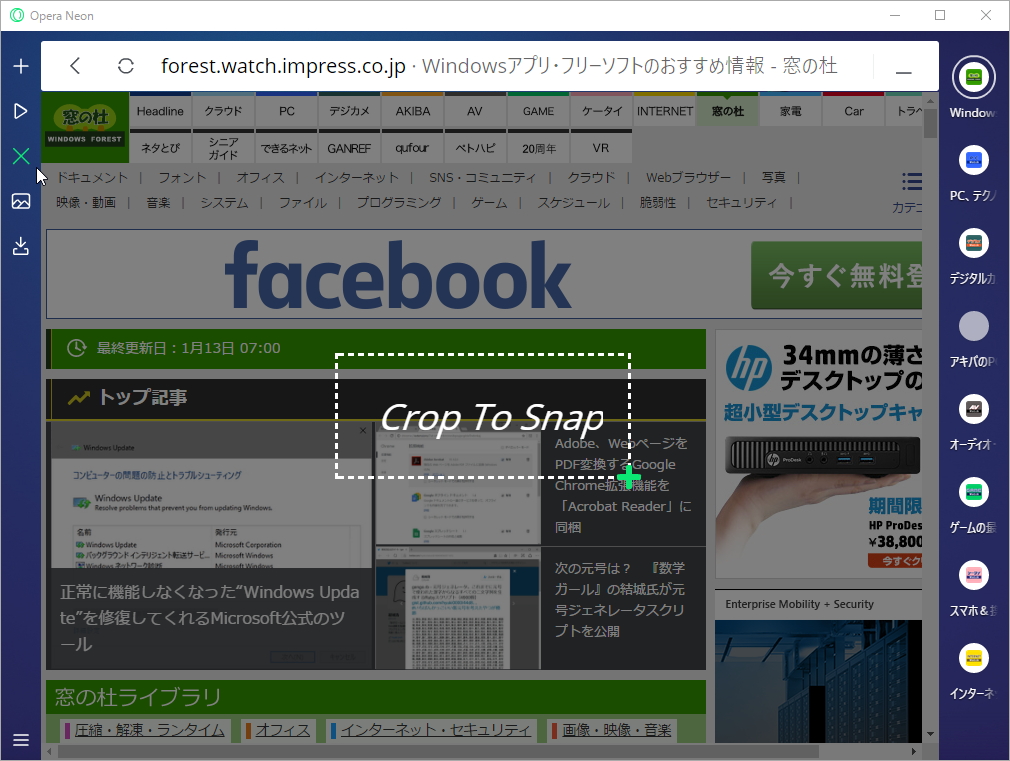The image size is (1010, 761).
Task: Navigate back using the arrow icon
Action: 75,65
